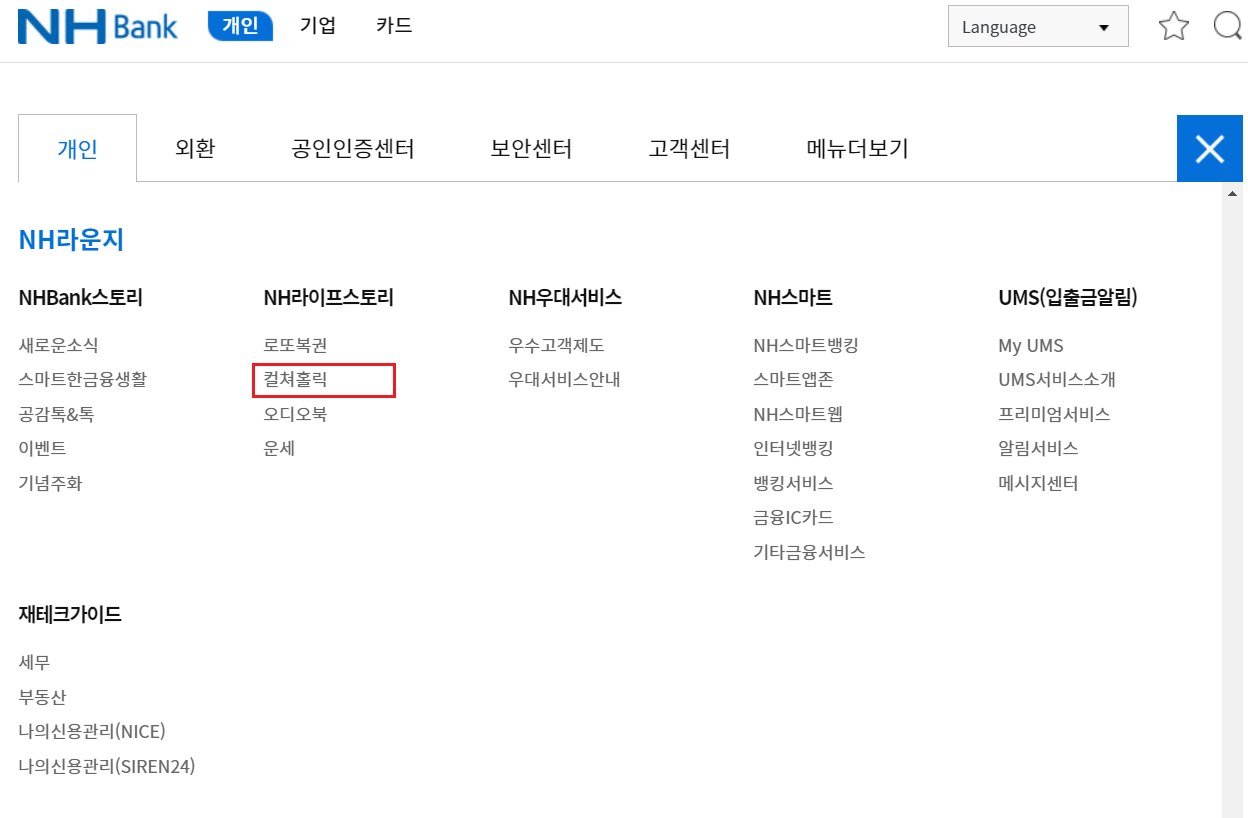Open the Language dropdown
This screenshot has height=818, width=1248.
[1038, 27]
